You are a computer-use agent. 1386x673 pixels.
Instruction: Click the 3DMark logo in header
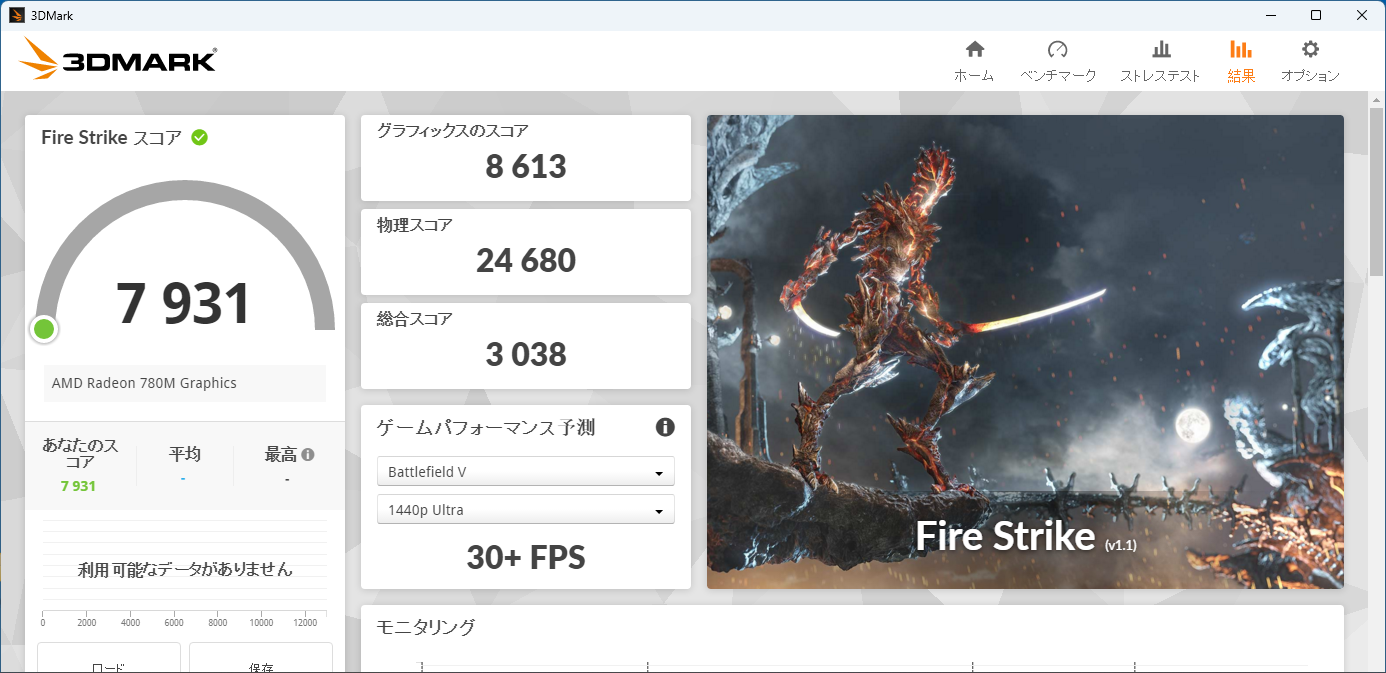click(x=118, y=59)
